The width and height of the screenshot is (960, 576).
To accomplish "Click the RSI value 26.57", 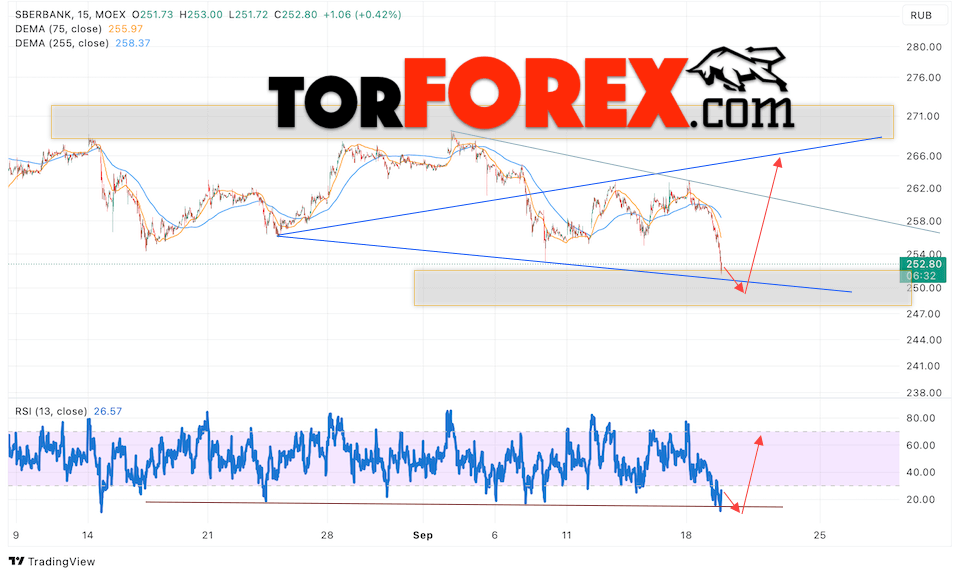I will coord(108,411).
